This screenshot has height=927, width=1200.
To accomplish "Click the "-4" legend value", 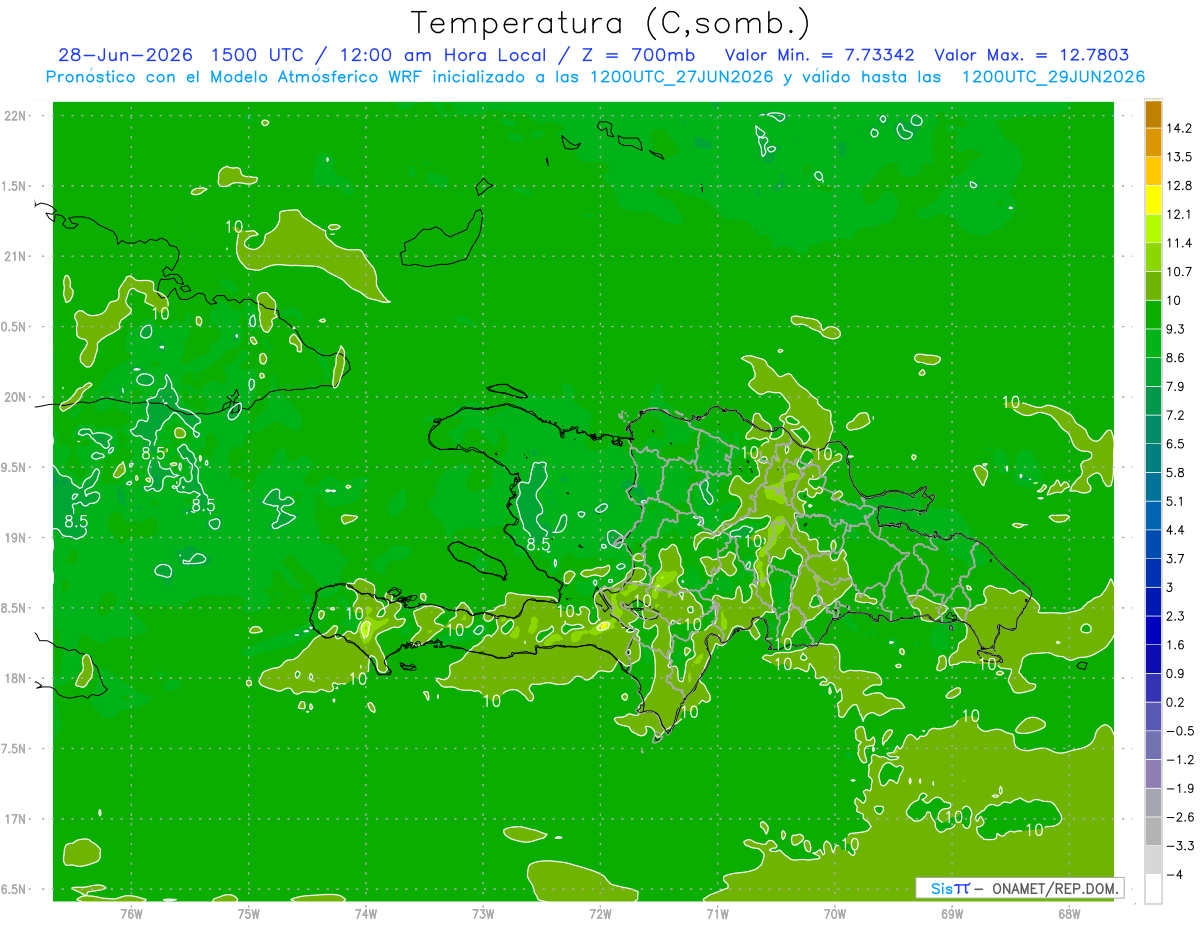I will [1175, 874].
